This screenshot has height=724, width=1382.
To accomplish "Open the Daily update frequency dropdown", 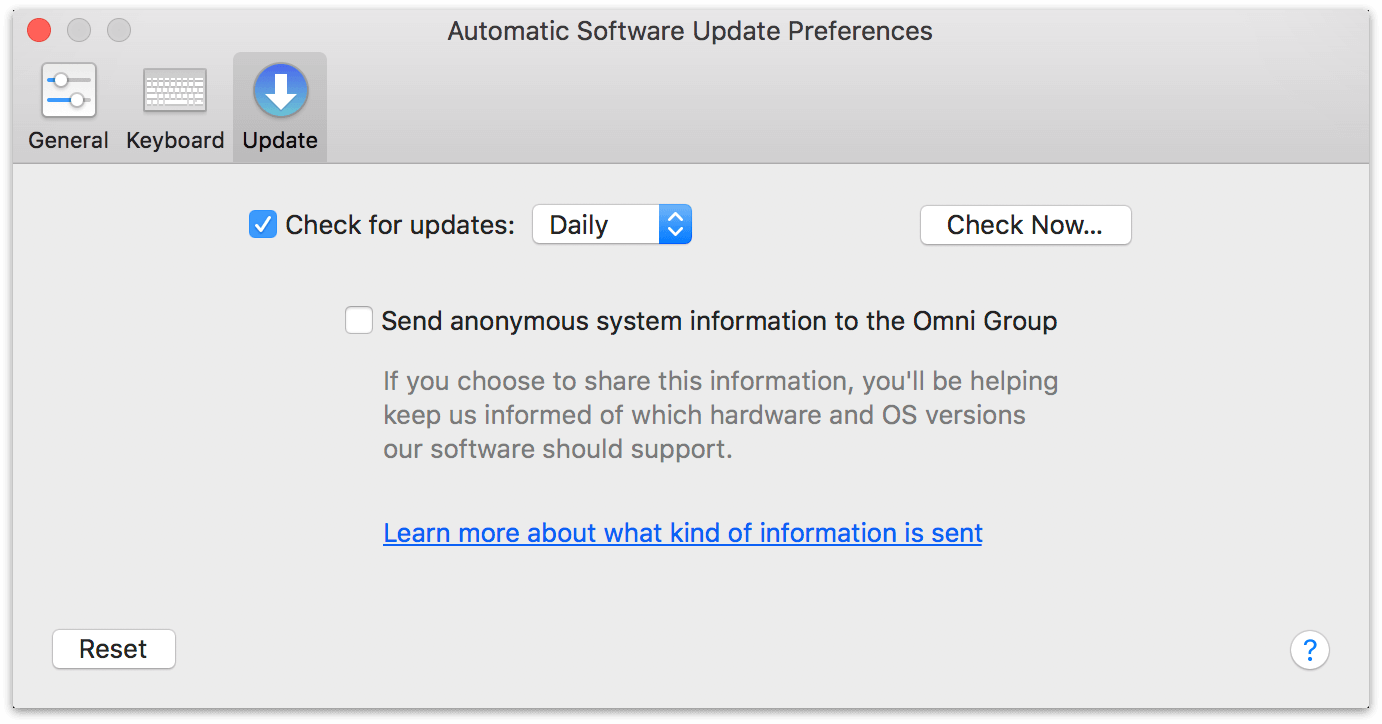I will 612,225.
